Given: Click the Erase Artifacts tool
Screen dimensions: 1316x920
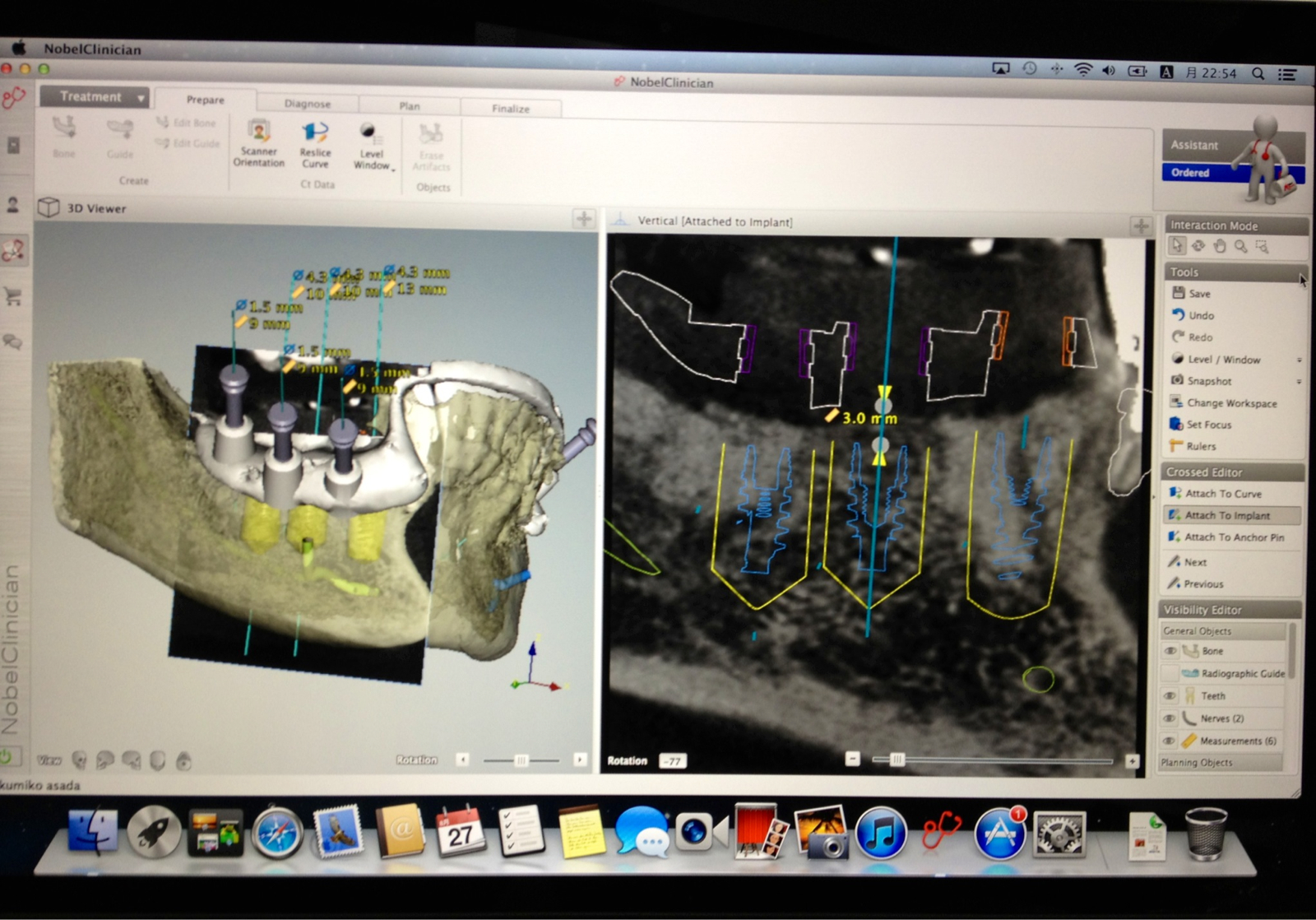Looking at the screenshot, I should [431, 147].
